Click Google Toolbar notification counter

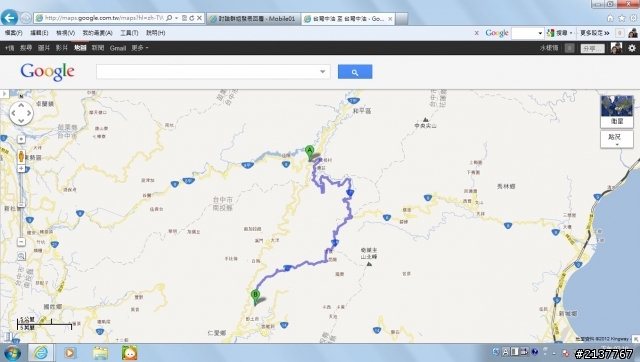tap(620, 33)
